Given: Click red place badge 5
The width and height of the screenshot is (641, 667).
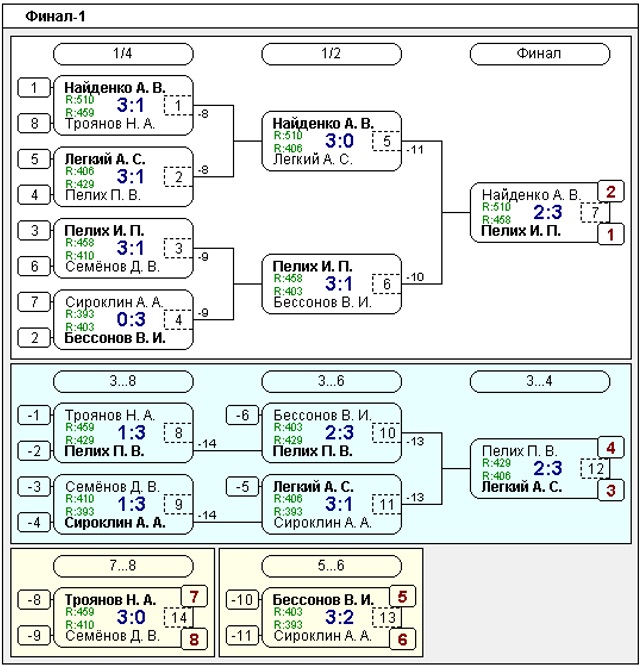Looking at the screenshot, I should tap(402, 596).
